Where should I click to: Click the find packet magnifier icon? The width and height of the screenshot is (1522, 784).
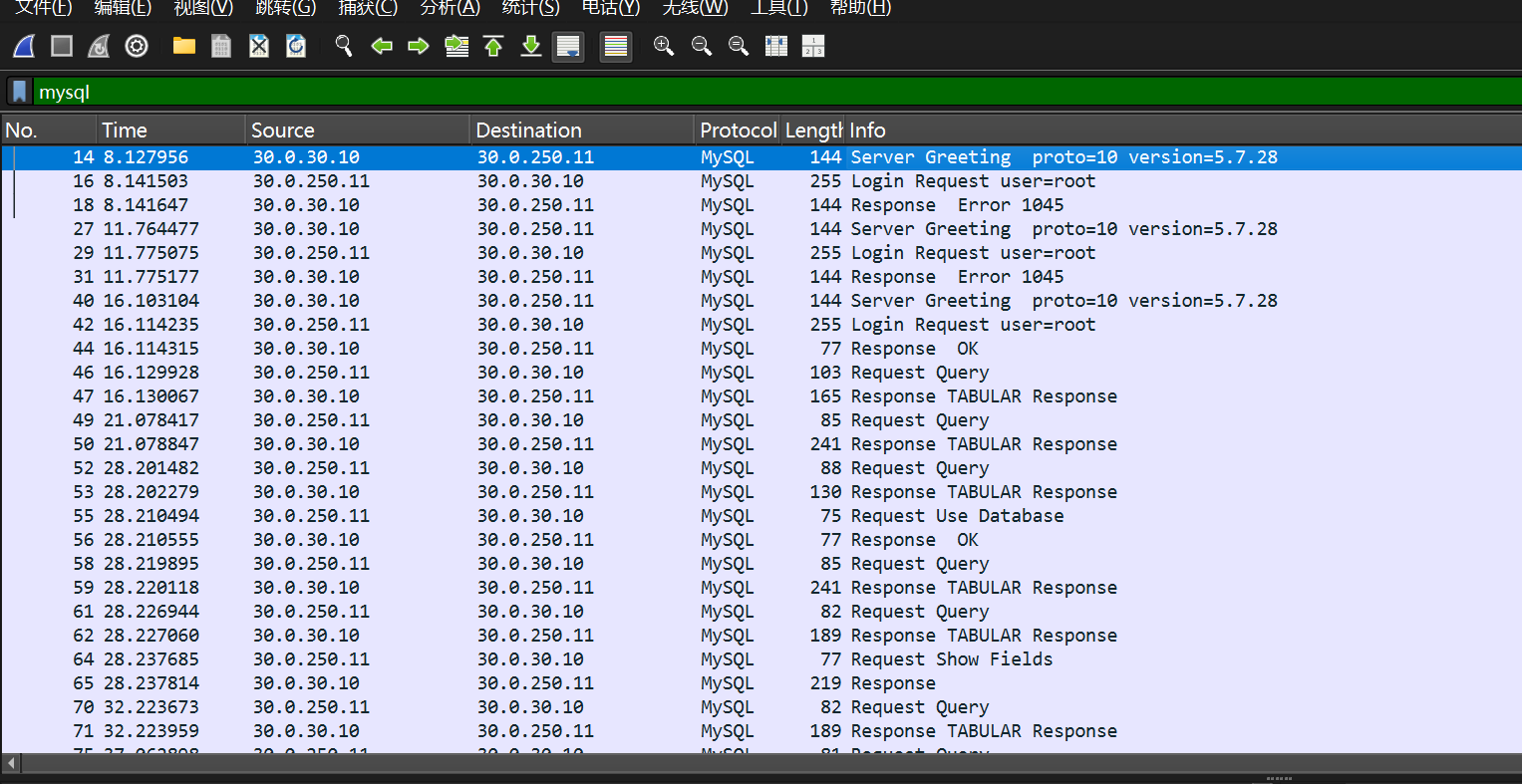344,46
